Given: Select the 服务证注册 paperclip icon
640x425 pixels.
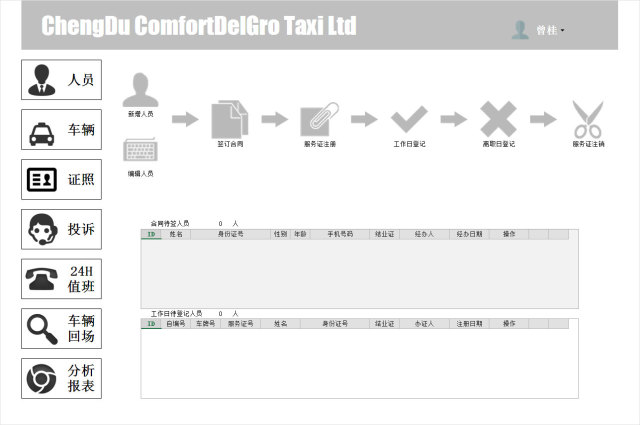Looking at the screenshot, I should click(319, 120).
